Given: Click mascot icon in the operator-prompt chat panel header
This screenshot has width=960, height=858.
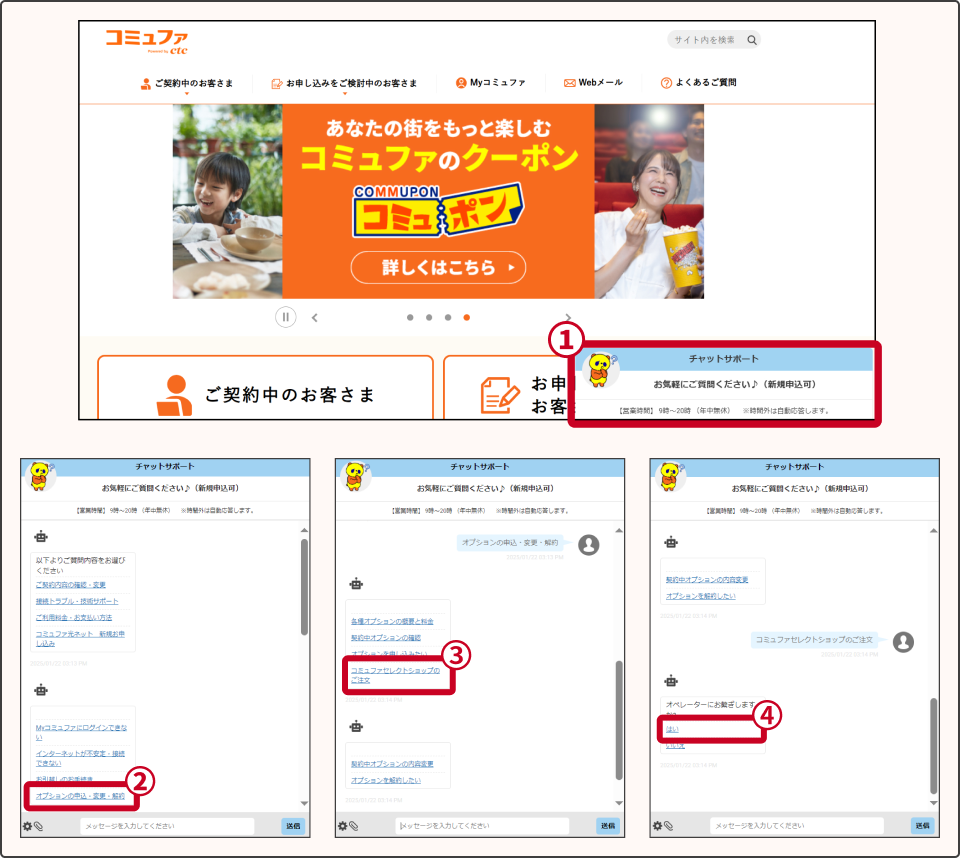Looking at the screenshot, I should click(670, 476).
